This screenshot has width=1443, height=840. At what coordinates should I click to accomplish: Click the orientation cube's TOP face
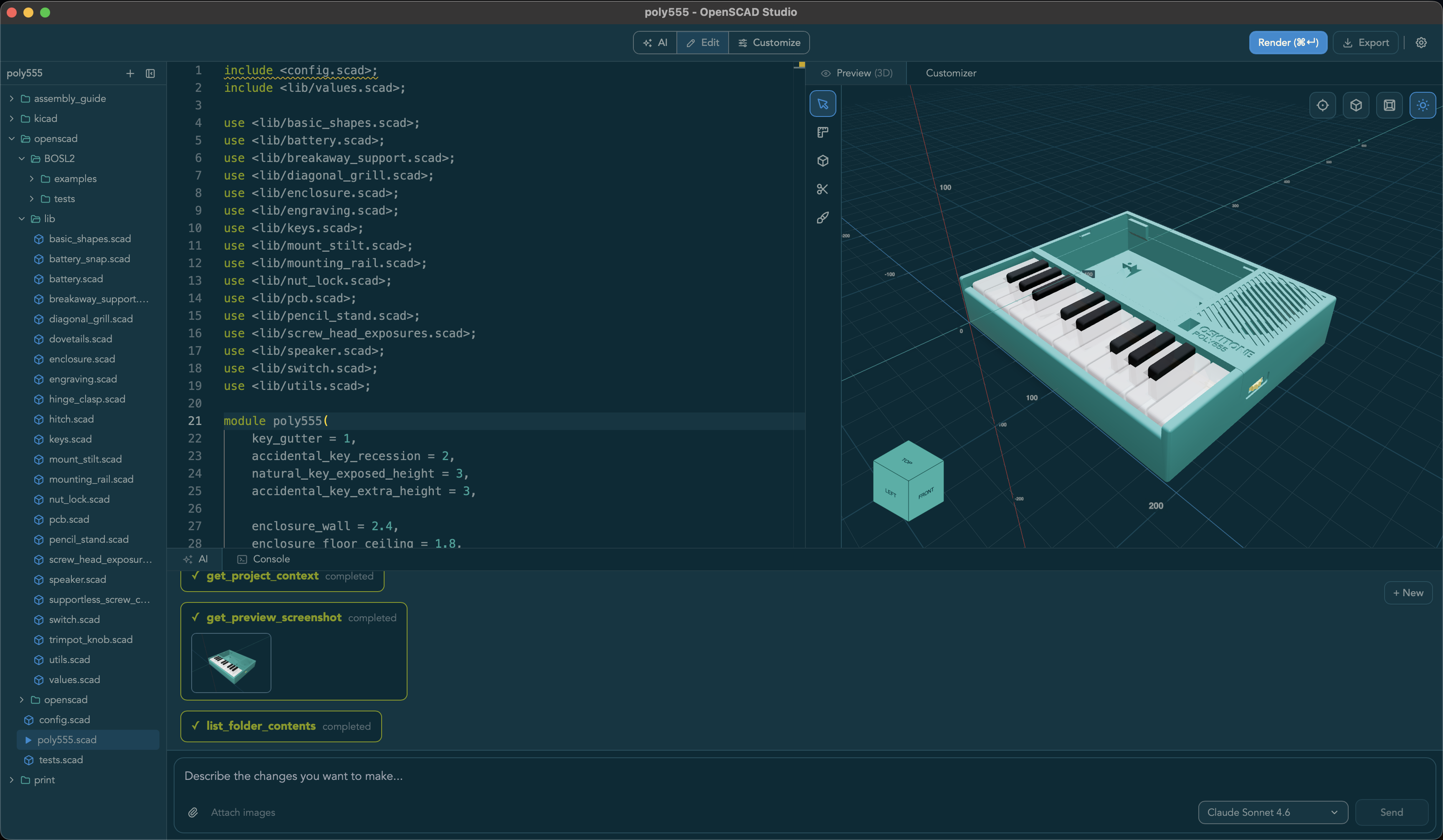908,460
